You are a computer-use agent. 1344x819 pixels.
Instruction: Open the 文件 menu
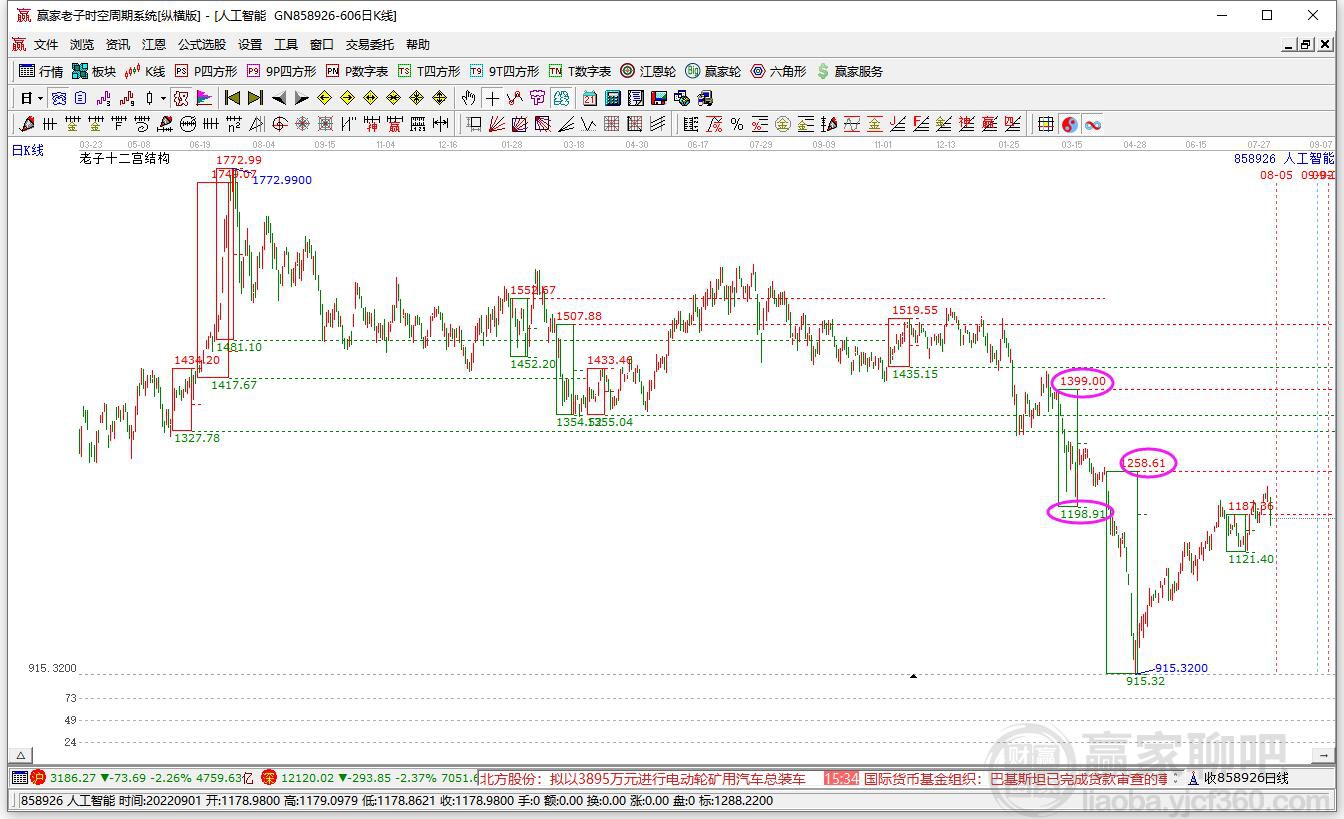pos(46,45)
